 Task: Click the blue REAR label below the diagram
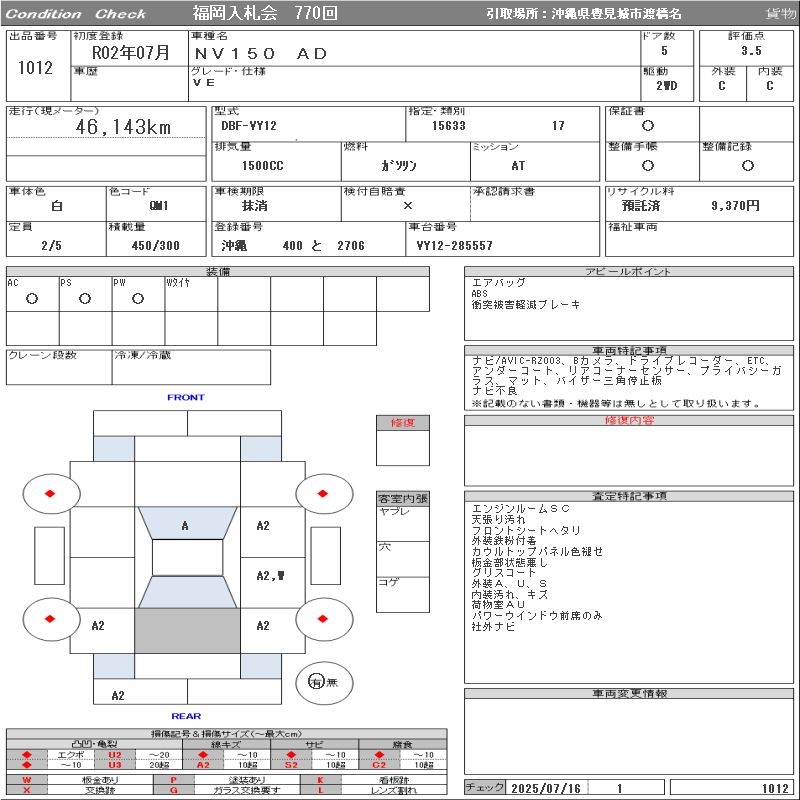tap(186, 716)
